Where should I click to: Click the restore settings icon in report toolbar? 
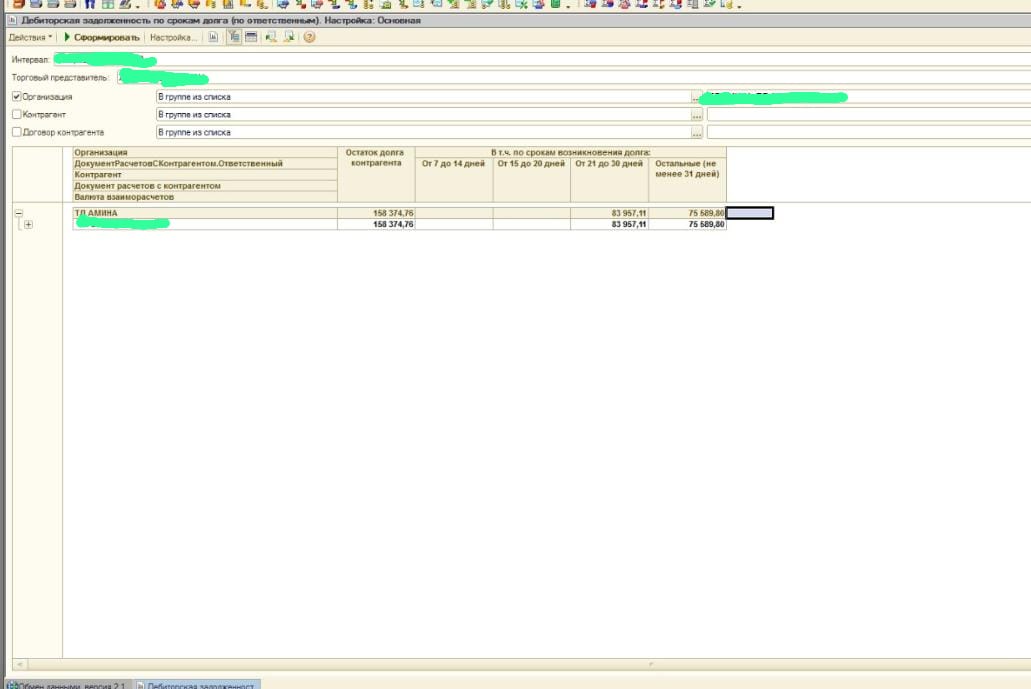[x=271, y=37]
